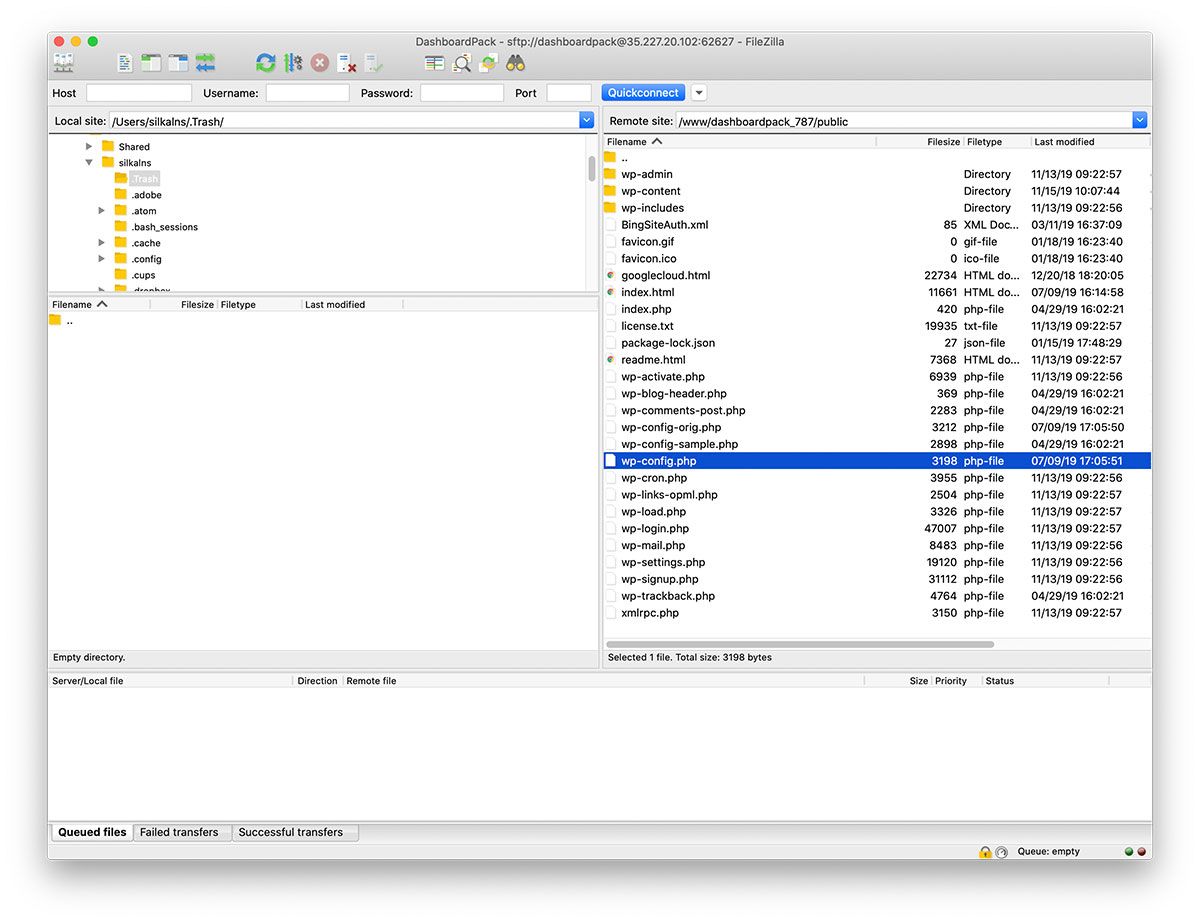The image size is (1200, 922).
Task: Toggle processing of transfer queue
Action: point(293,63)
